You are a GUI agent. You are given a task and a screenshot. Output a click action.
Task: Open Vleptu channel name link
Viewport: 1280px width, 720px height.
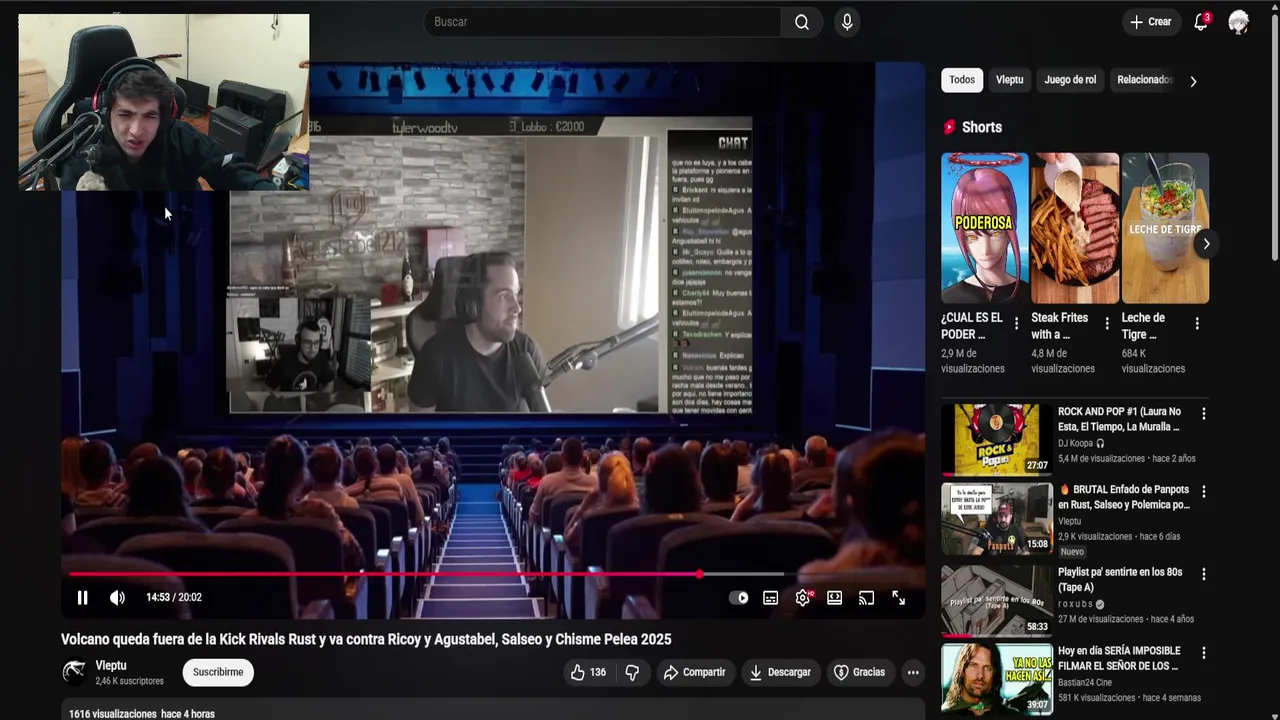click(x=111, y=665)
